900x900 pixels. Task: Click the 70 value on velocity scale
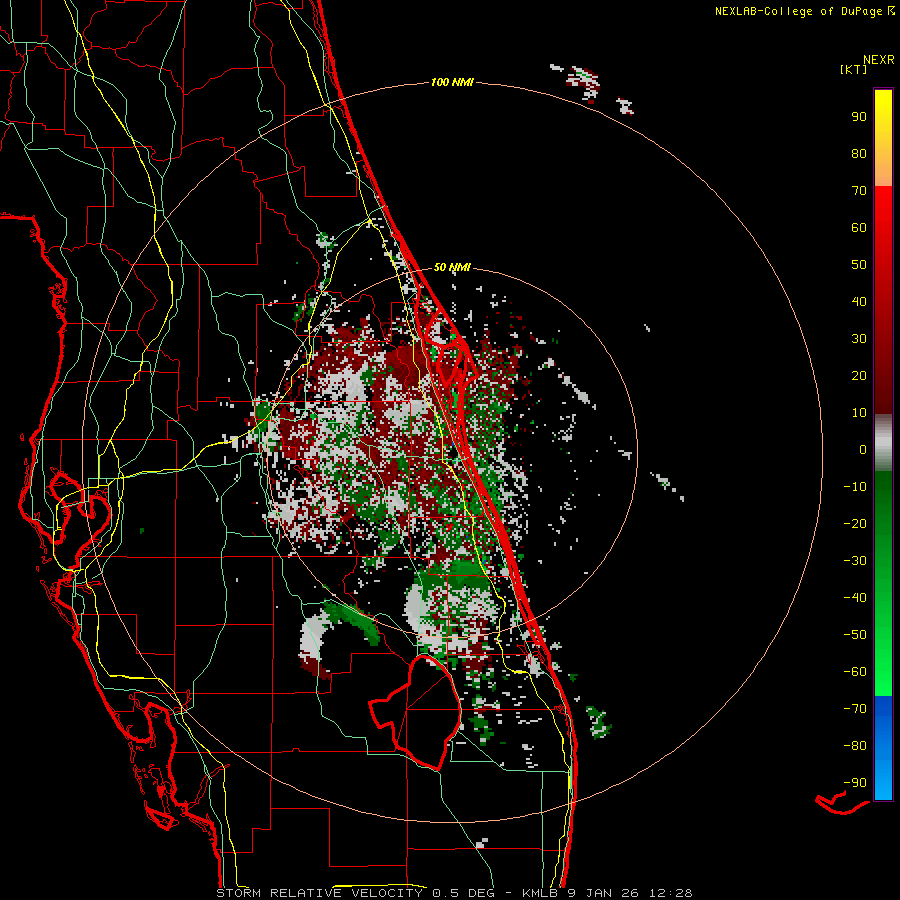859,191
